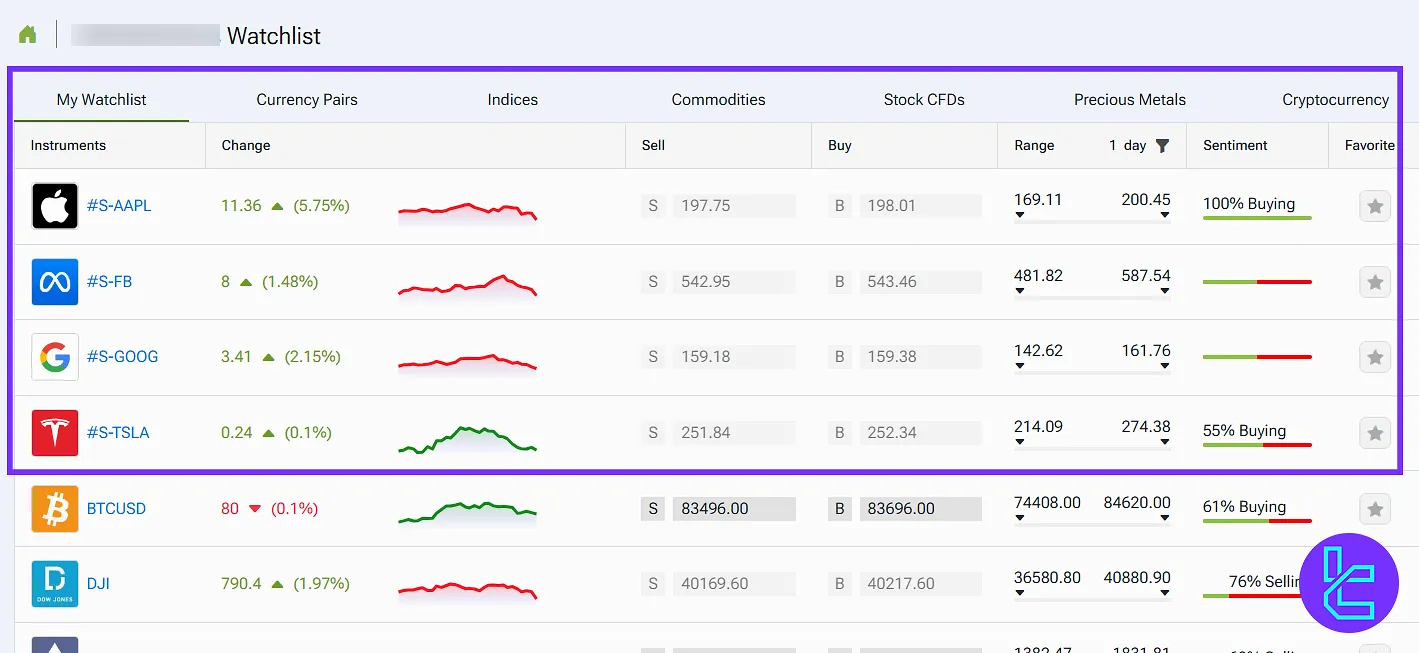Click the green home icon
Screen dimensions: 1419x653
[27, 35]
